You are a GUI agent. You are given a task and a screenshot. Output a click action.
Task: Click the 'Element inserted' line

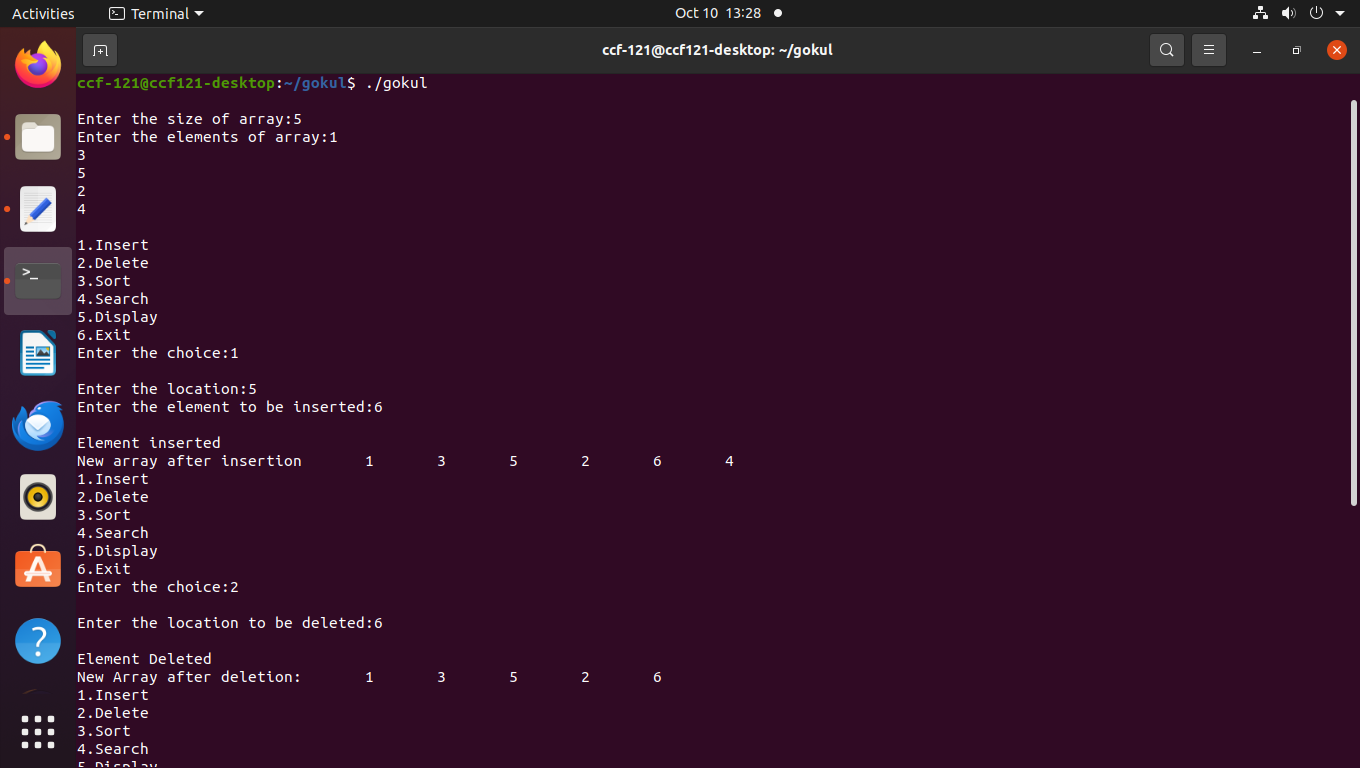(148, 443)
